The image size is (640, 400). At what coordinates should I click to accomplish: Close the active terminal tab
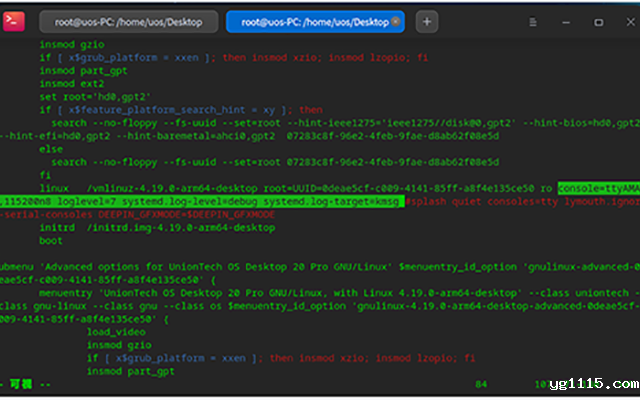pos(398,21)
